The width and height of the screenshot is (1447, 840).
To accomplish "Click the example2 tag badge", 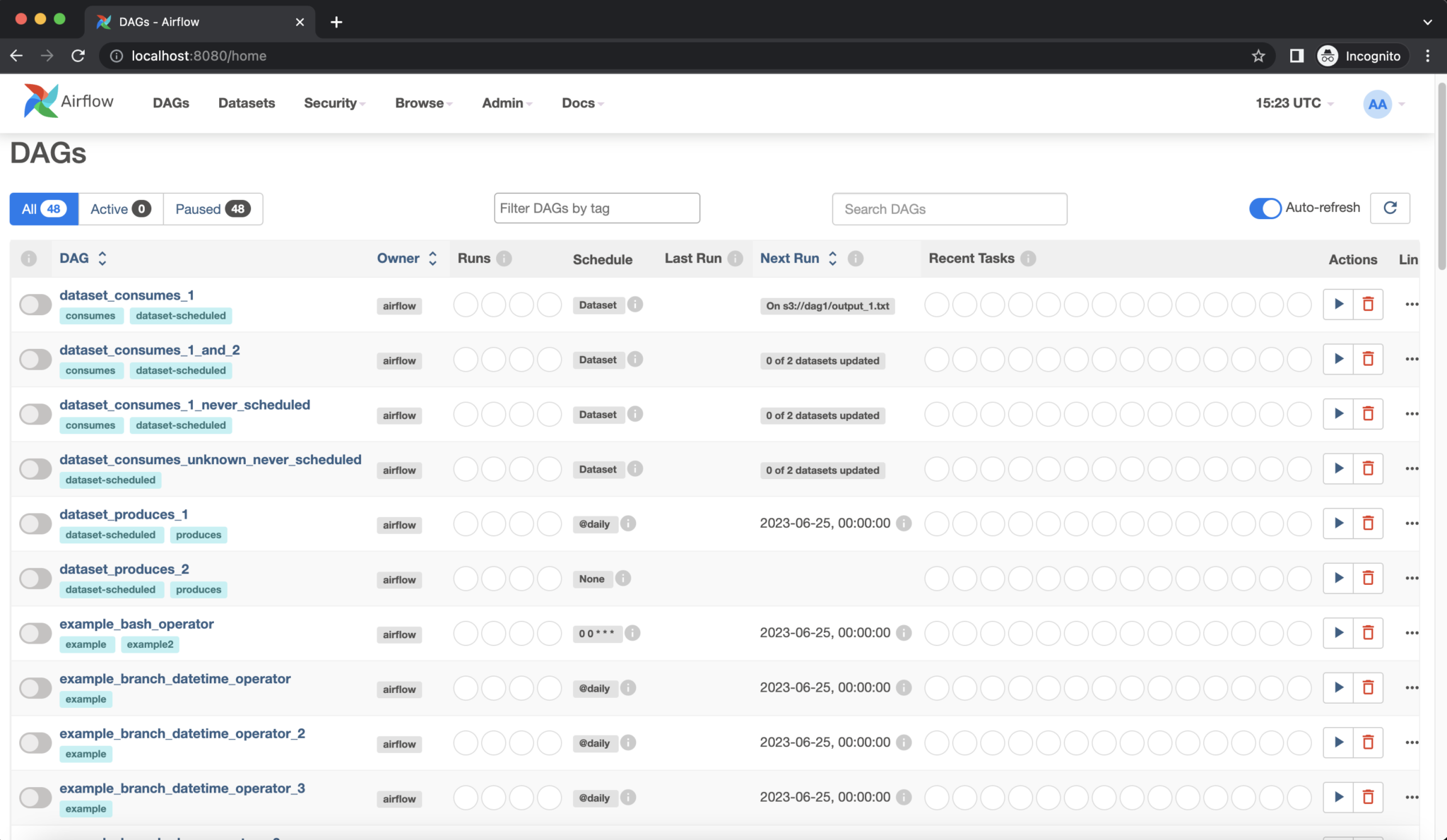I will [149, 644].
